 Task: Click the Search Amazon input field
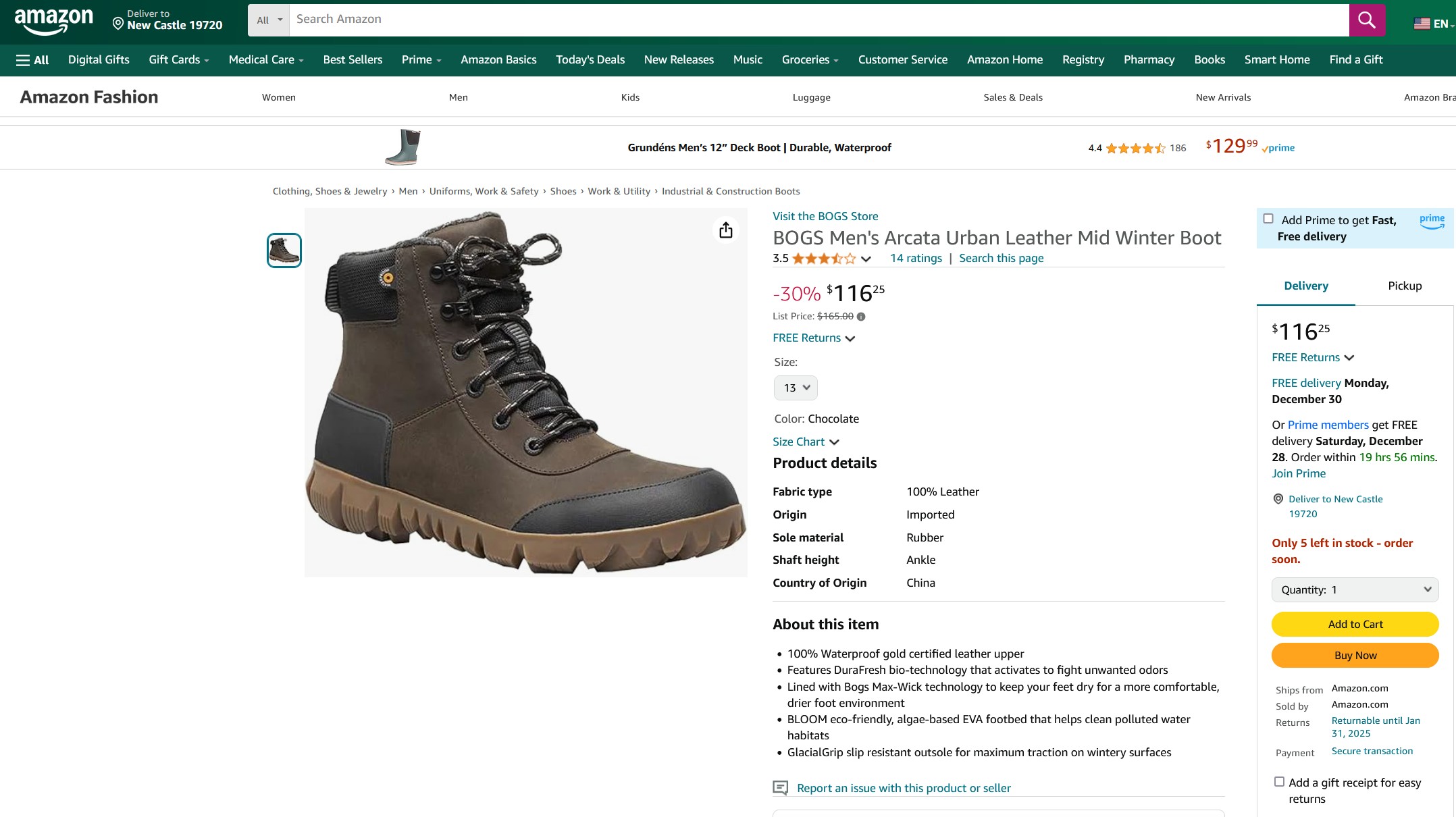(x=818, y=20)
